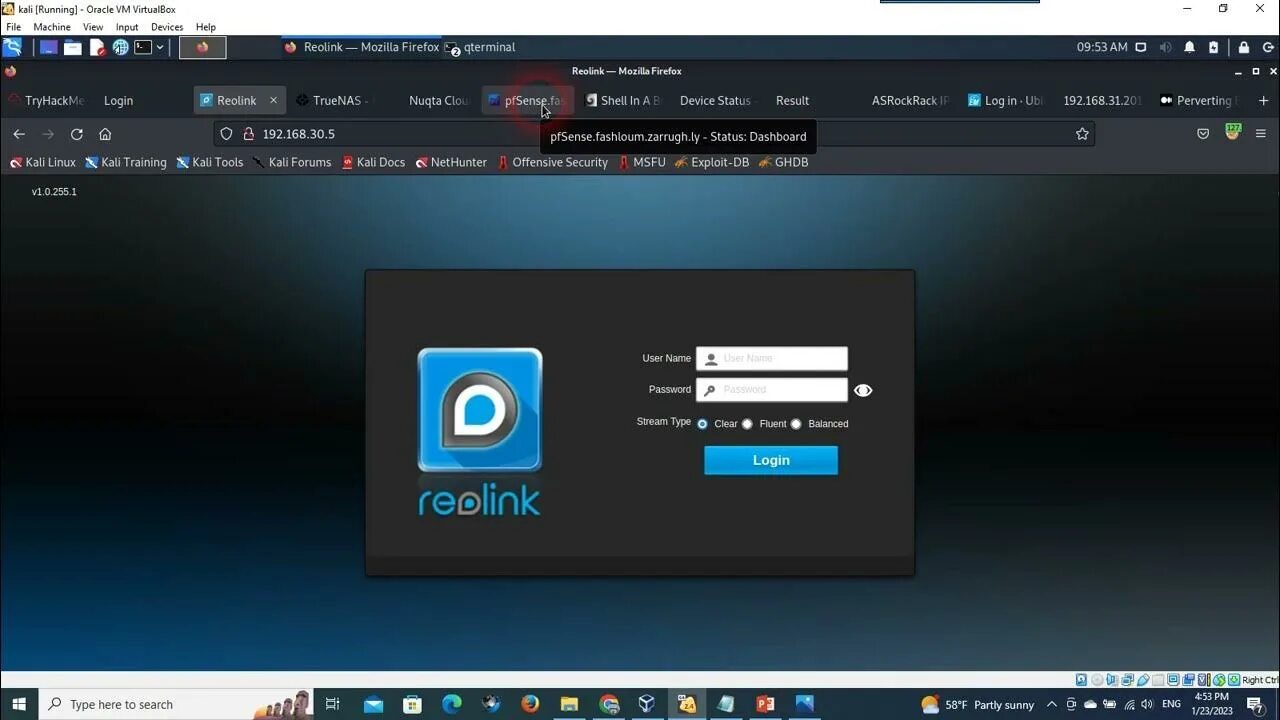The width and height of the screenshot is (1280, 720).
Task: Click the address bar showing 192.168.30.5
Action: pyautogui.click(x=654, y=134)
